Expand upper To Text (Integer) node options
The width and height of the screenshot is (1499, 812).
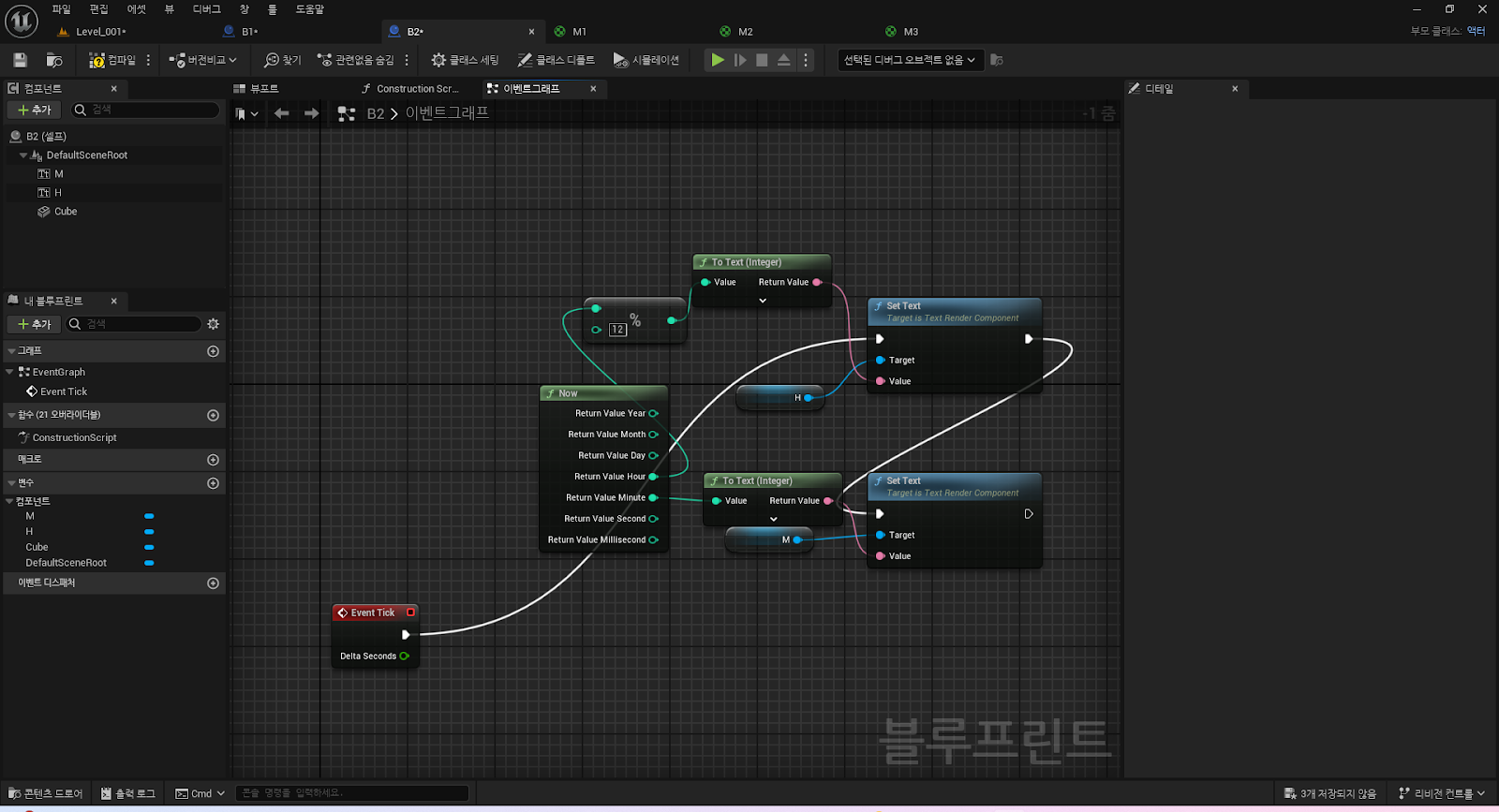coord(763,301)
